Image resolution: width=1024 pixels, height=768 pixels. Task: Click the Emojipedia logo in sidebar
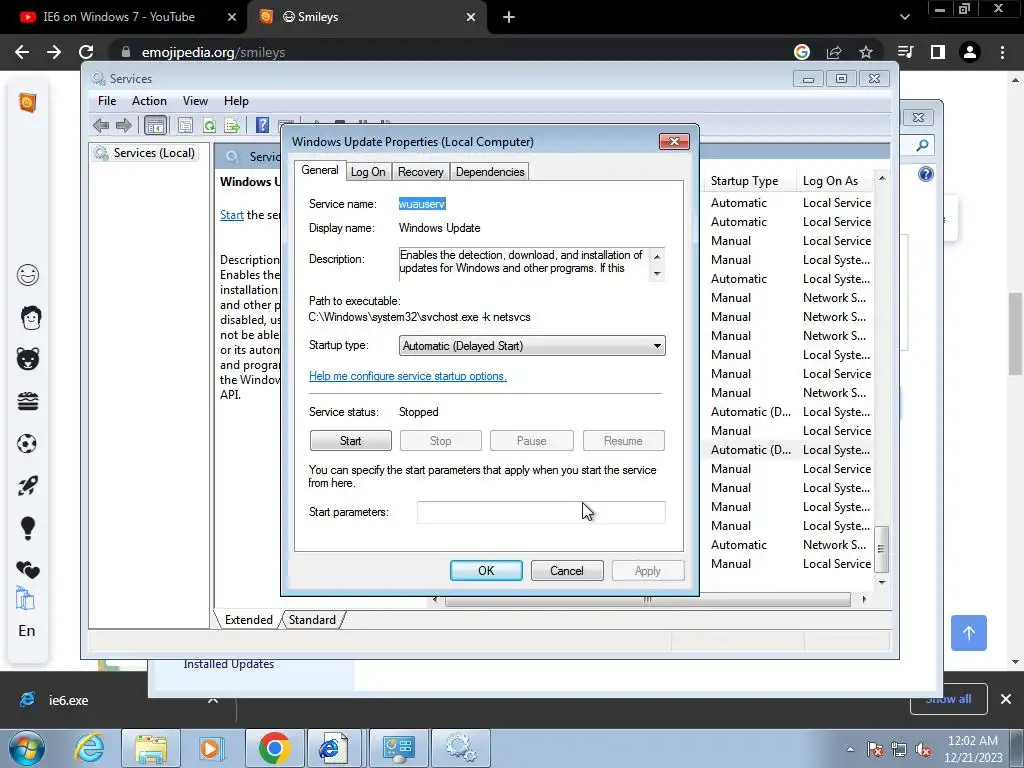[x=27, y=103]
